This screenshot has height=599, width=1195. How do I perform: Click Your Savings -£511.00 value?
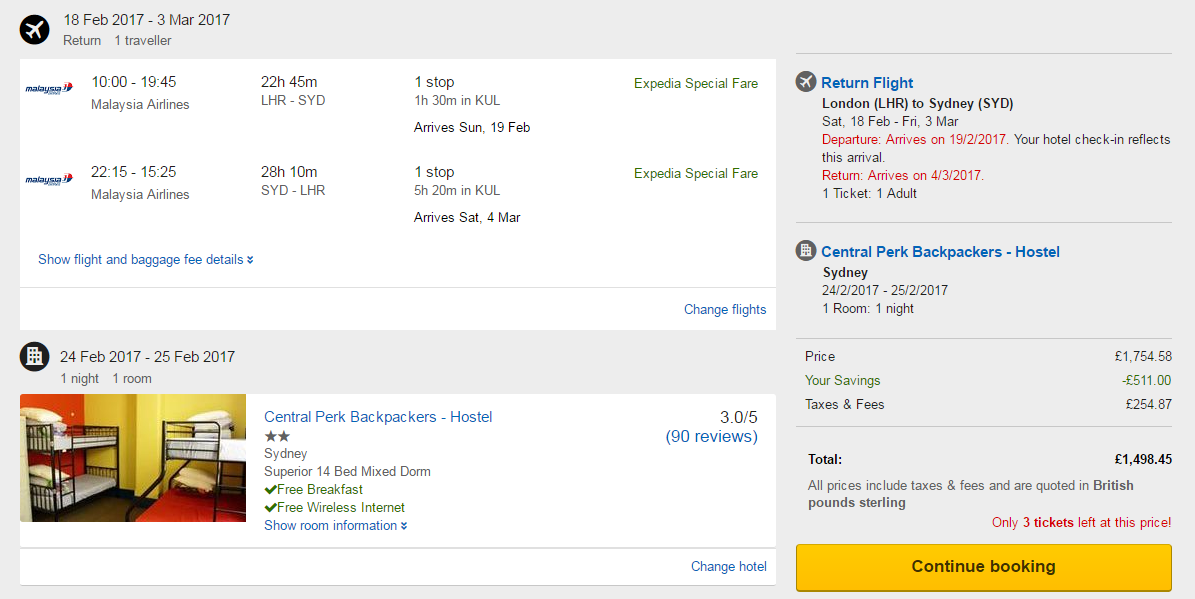pyautogui.click(x=1146, y=380)
